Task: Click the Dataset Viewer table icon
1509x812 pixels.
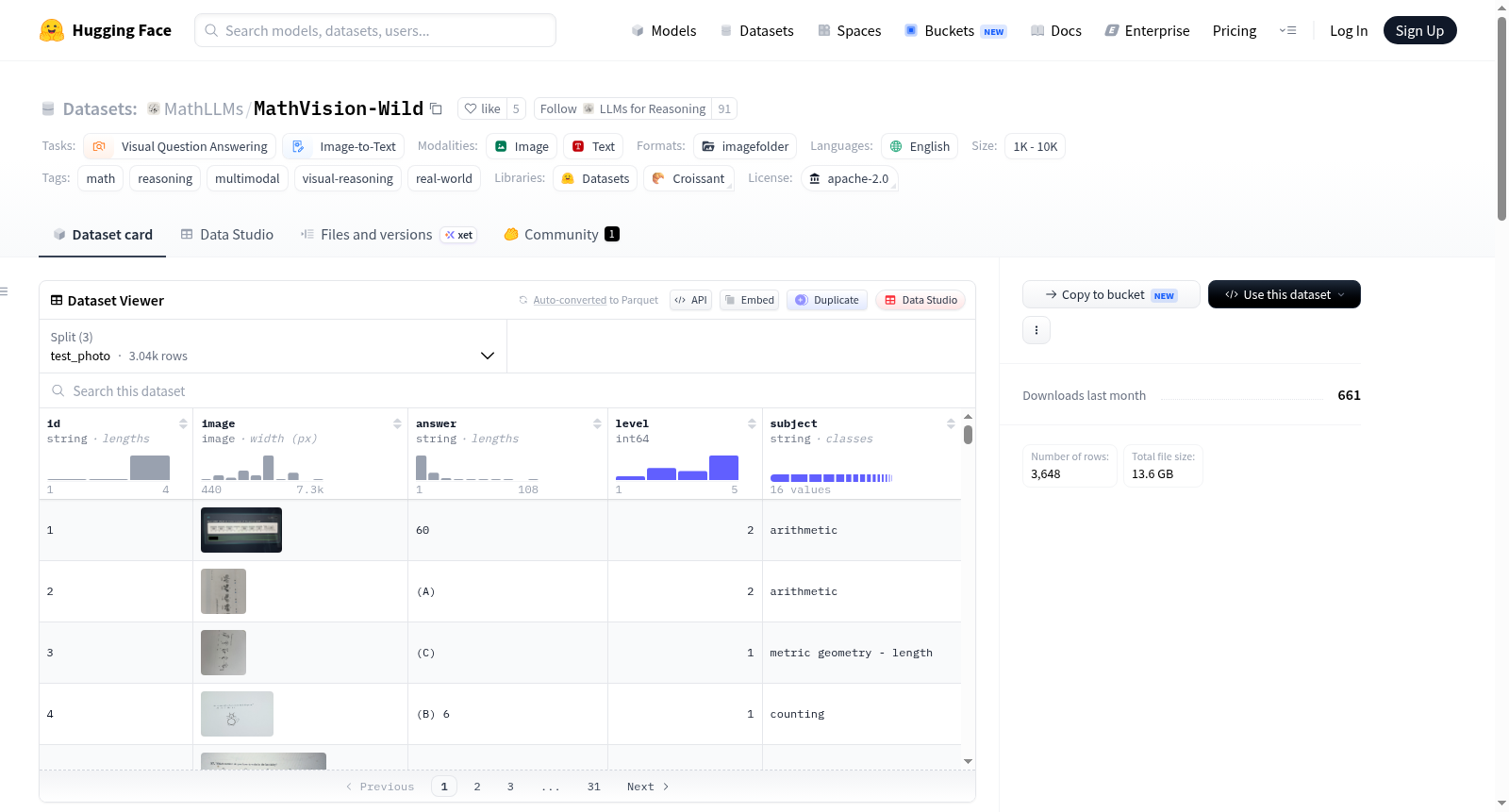Action: [57, 300]
